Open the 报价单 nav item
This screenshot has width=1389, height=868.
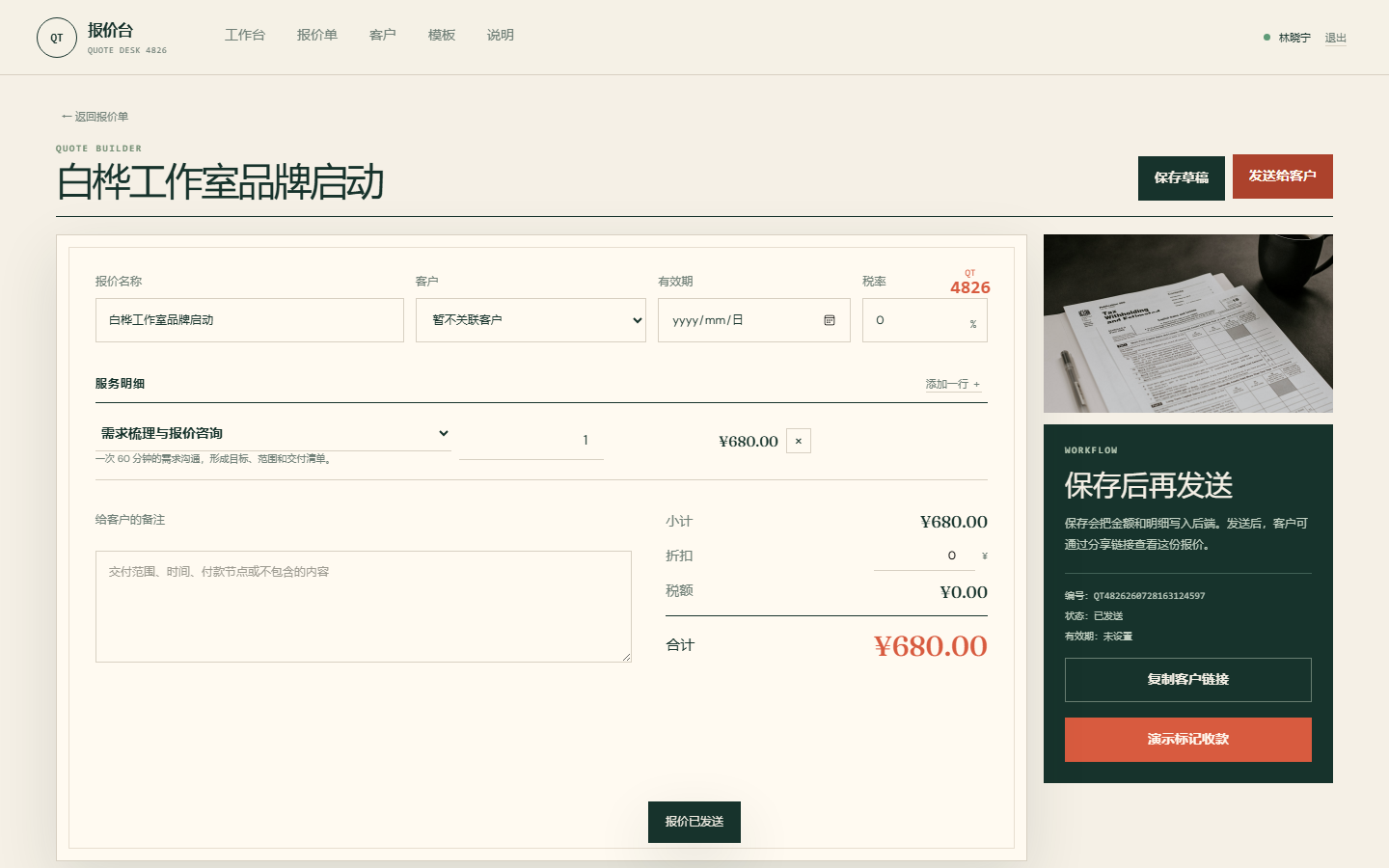pyautogui.click(x=317, y=35)
